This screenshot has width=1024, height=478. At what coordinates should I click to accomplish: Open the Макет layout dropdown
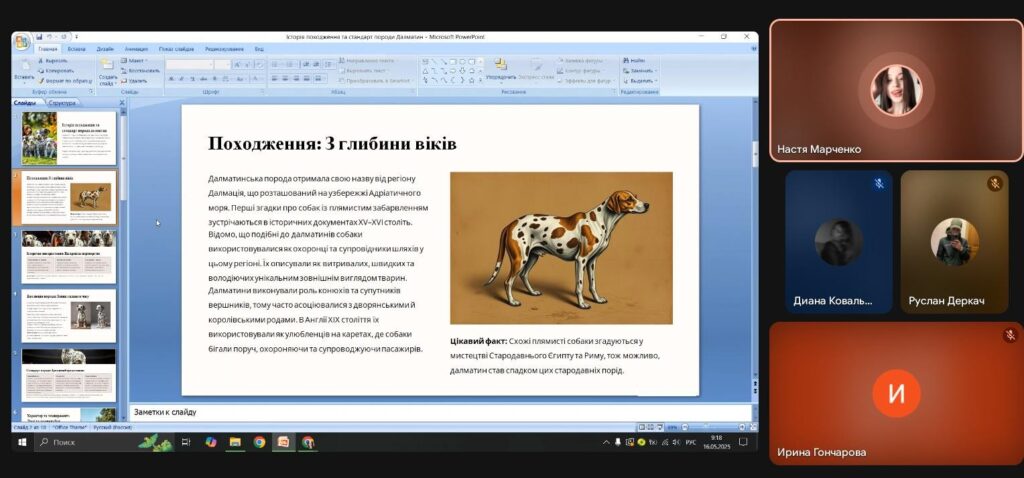[136, 61]
